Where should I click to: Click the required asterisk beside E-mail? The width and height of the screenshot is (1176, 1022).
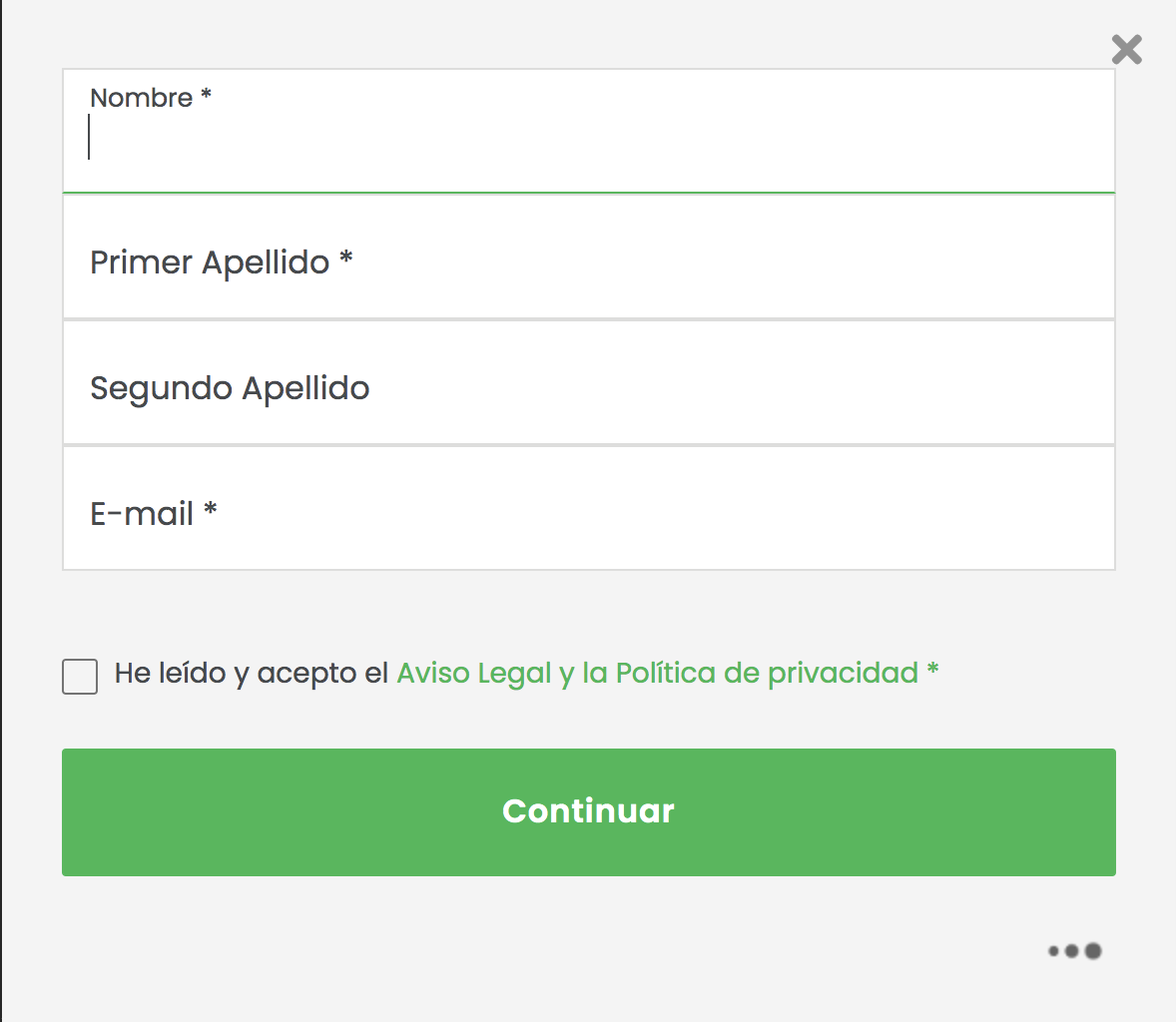pos(211,510)
